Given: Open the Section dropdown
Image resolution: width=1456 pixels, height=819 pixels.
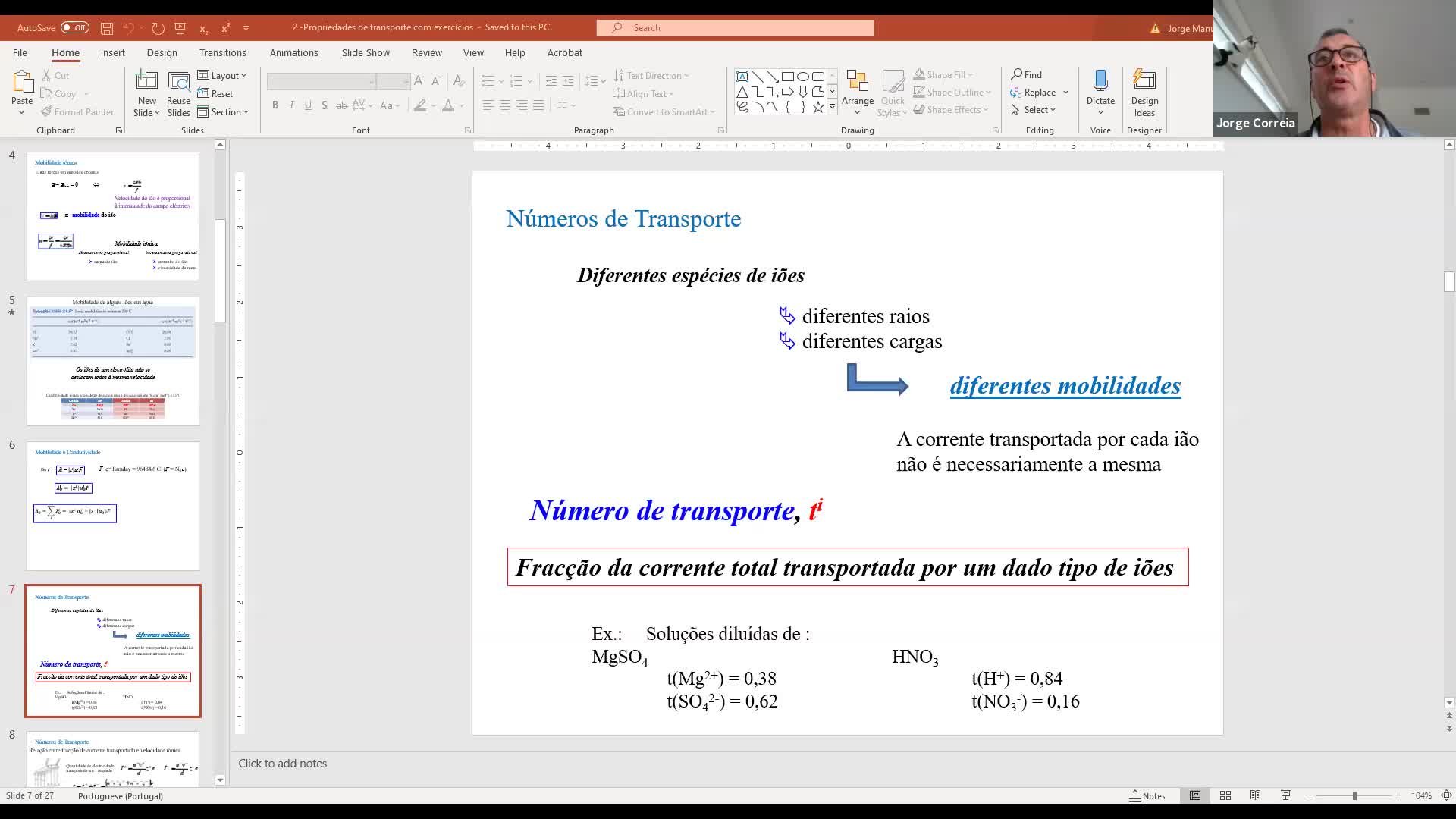Looking at the screenshot, I should click(x=224, y=112).
